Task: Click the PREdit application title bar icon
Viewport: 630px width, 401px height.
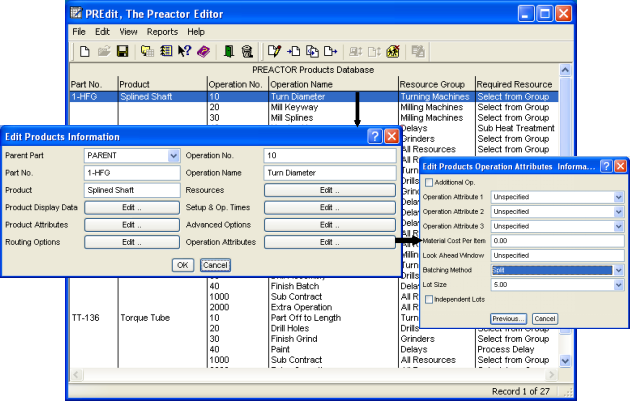Action: point(76,13)
